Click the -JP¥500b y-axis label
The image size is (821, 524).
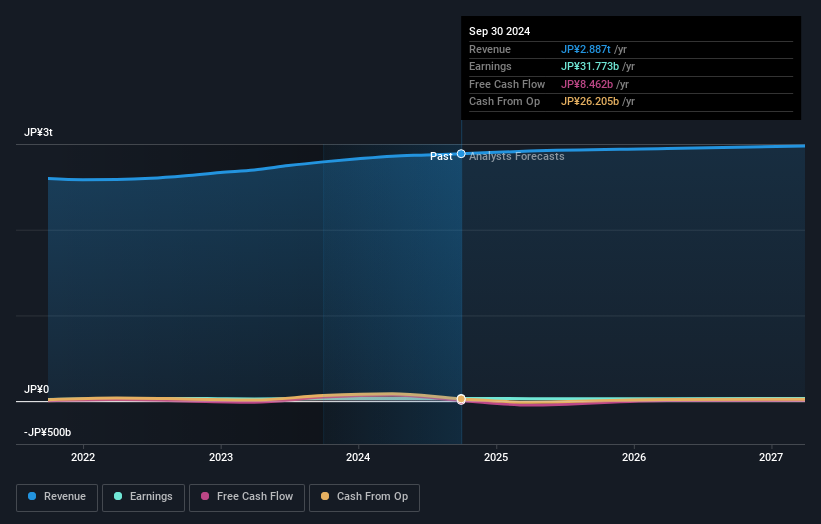coord(47,432)
